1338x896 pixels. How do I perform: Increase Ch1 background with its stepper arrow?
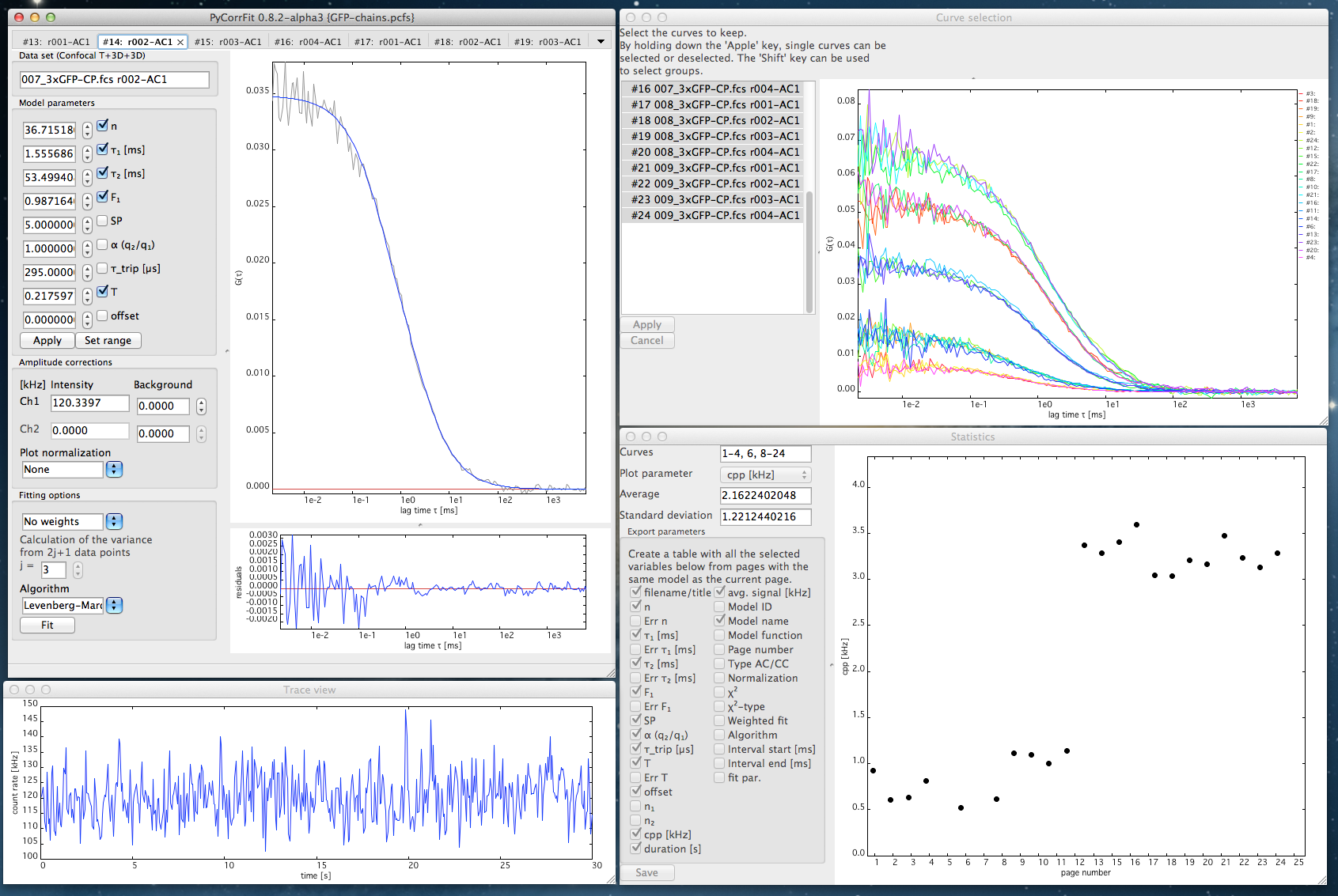201,402
